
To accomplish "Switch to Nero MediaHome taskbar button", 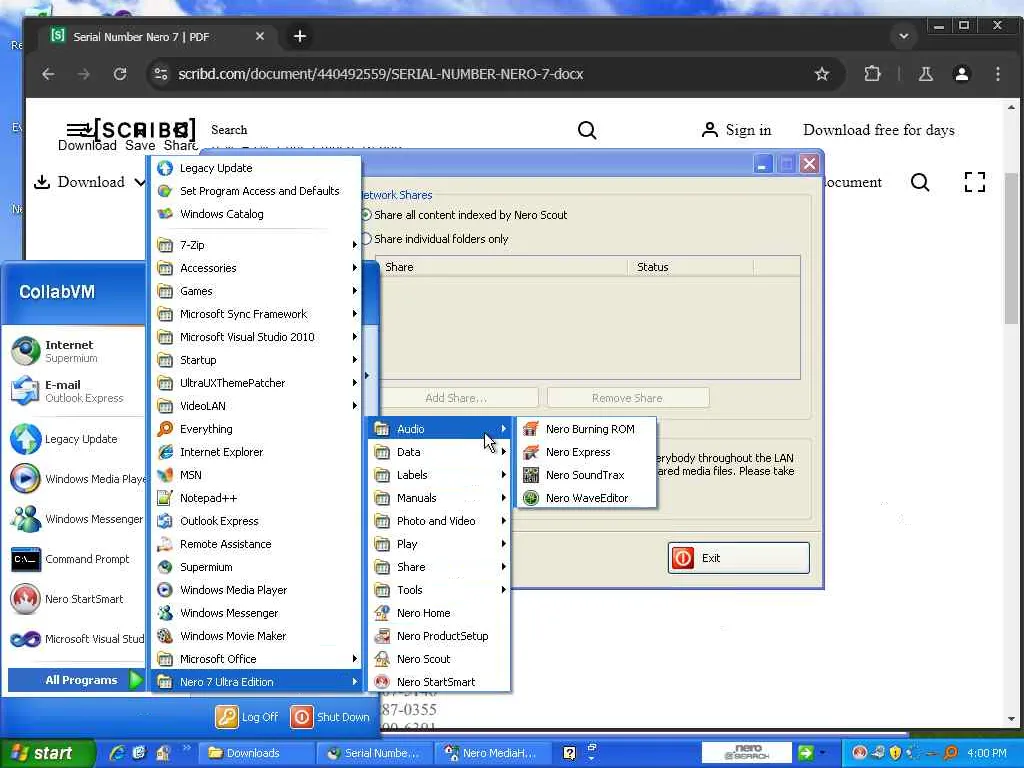I will coord(492,753).
